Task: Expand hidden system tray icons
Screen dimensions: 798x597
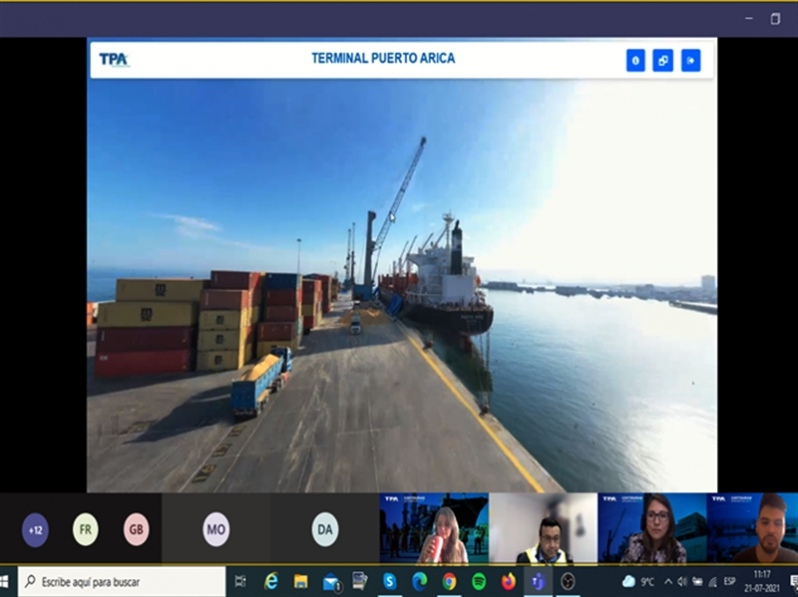Action: [x=668, y=581]
